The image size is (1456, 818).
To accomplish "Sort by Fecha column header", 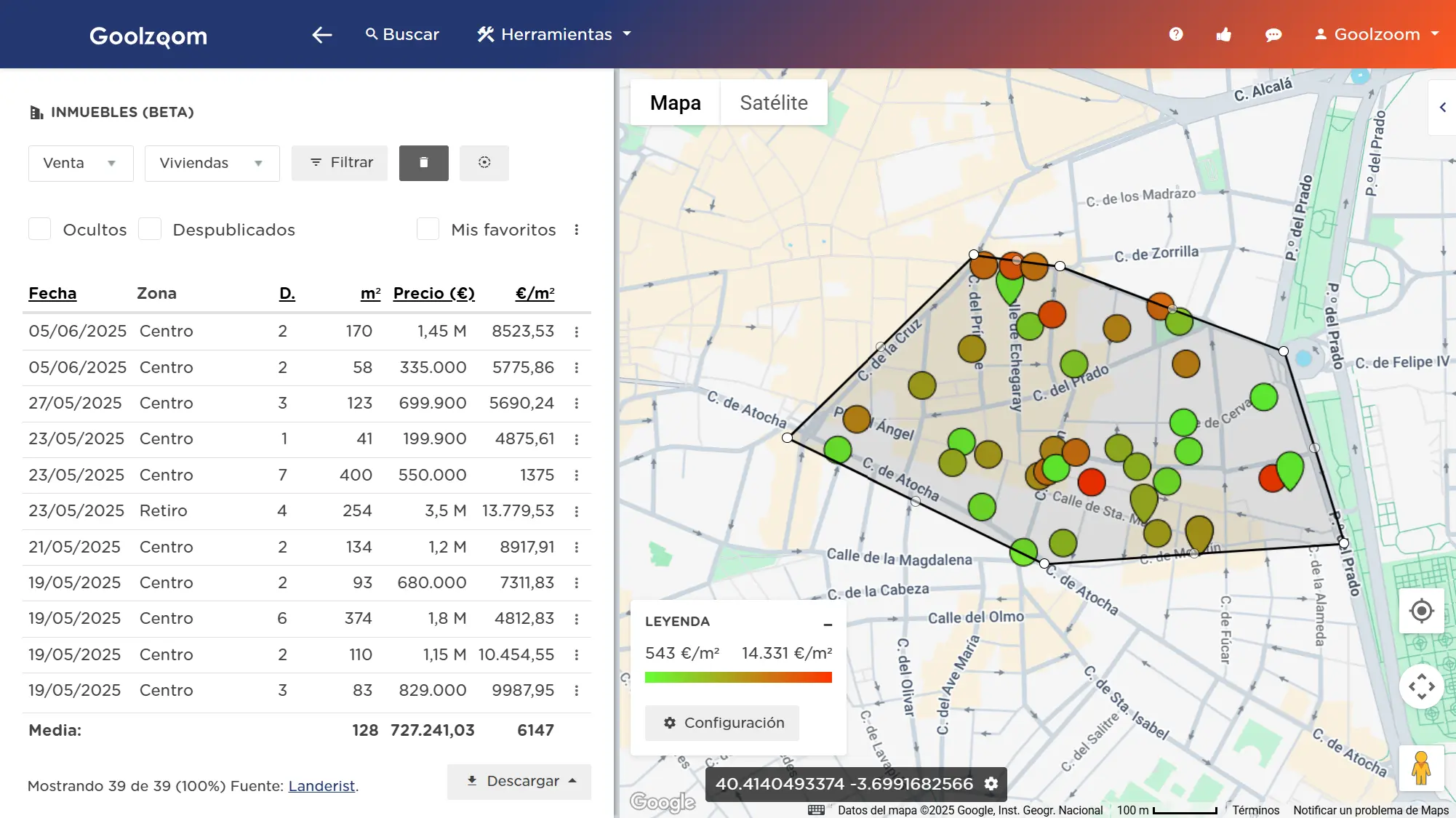I will 52,293.
